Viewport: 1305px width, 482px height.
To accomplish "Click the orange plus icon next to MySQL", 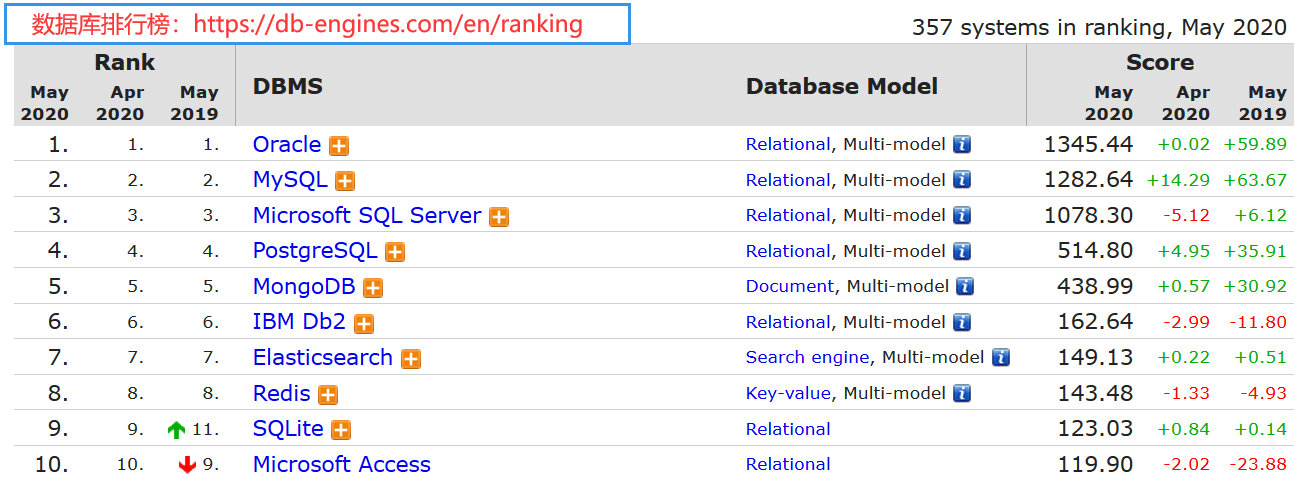I will [345, 181].
